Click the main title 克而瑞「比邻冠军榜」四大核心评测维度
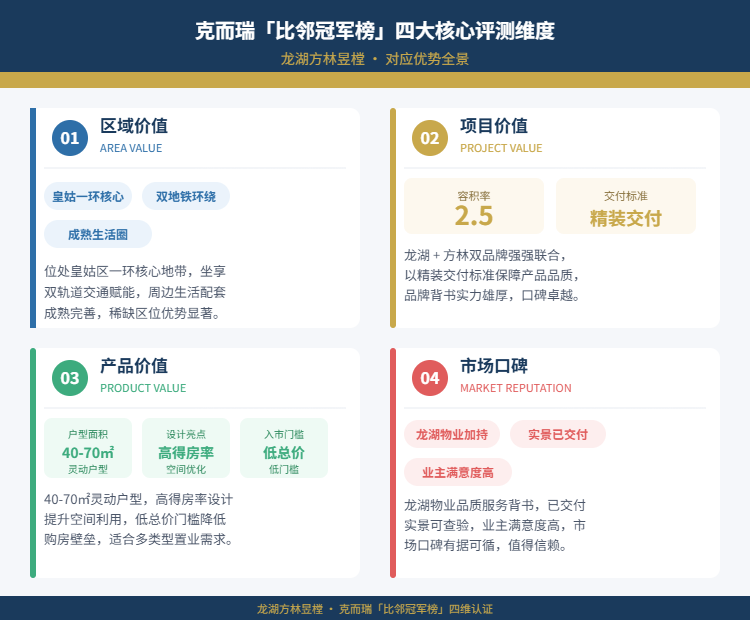This screenshot has height=620, width=750. tap(375, 31)
